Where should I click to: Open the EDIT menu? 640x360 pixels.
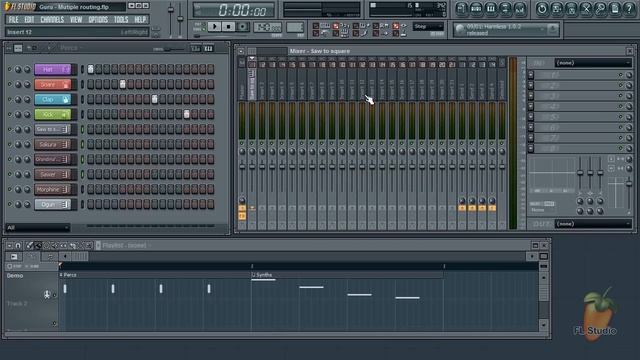pyautogui.click(x=29, y=20)
